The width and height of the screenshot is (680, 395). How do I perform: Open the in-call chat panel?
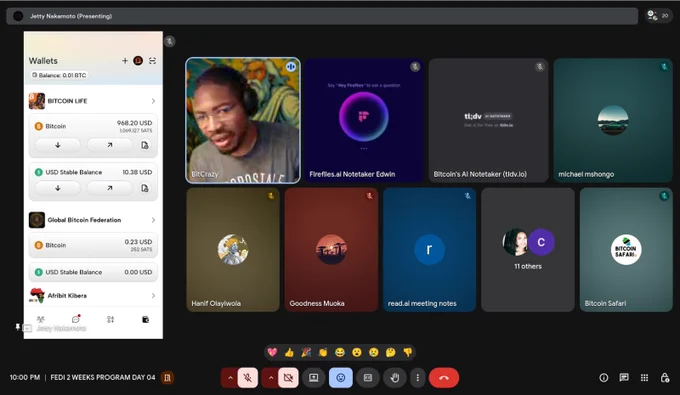(x=624, y=378)
